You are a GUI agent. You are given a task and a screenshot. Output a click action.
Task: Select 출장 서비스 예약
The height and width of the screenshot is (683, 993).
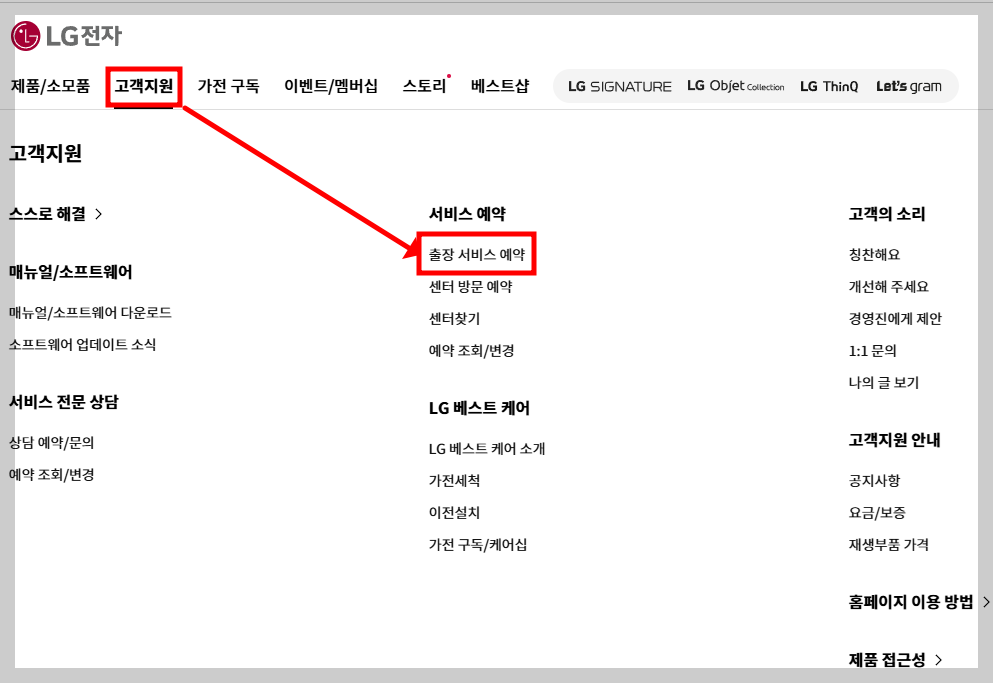coord(477,254)
